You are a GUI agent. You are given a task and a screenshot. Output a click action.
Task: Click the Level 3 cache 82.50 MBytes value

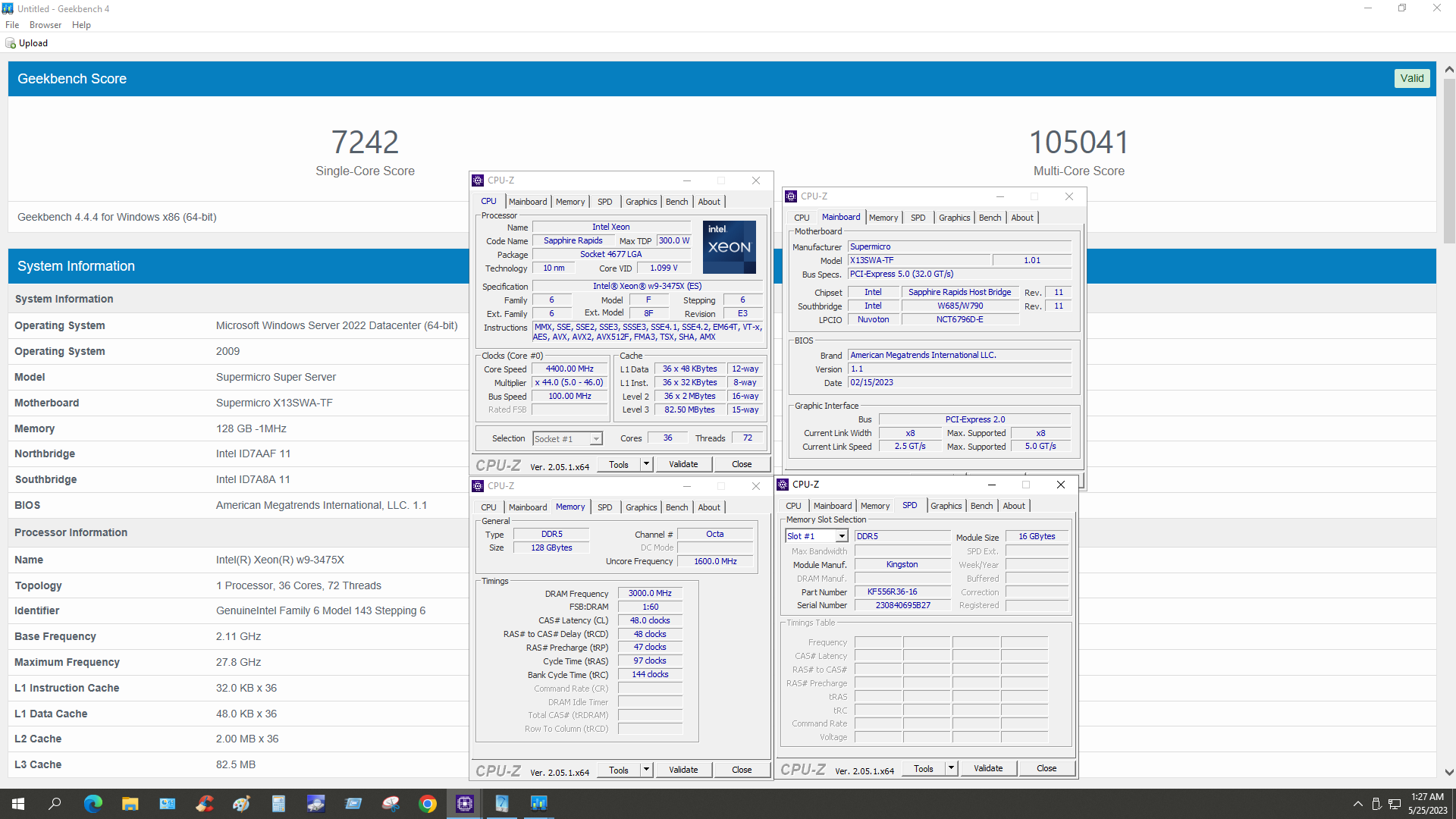pyautogui.click(x=689, y=410)
